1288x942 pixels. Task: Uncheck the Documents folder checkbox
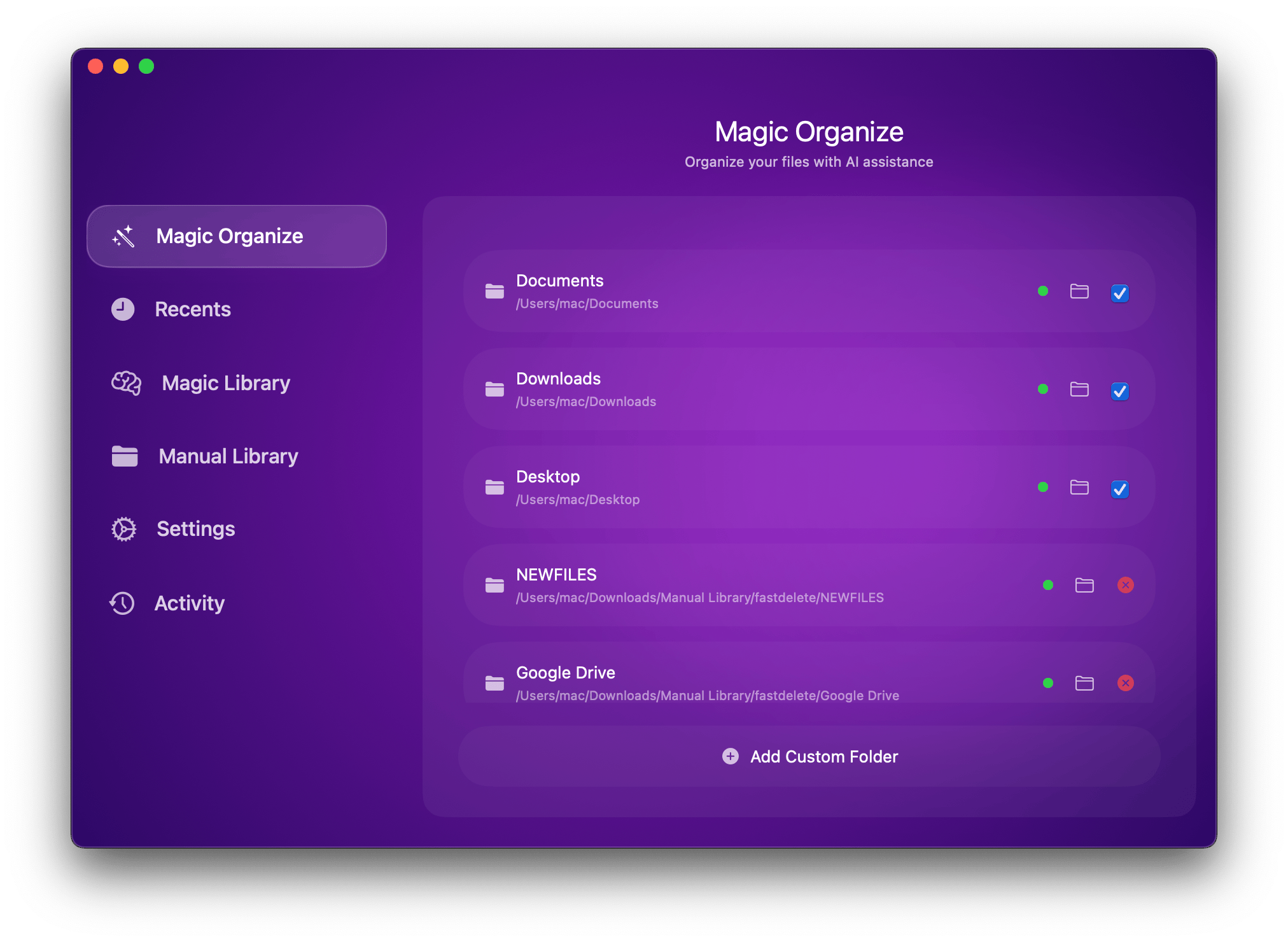pos(1120,293)
